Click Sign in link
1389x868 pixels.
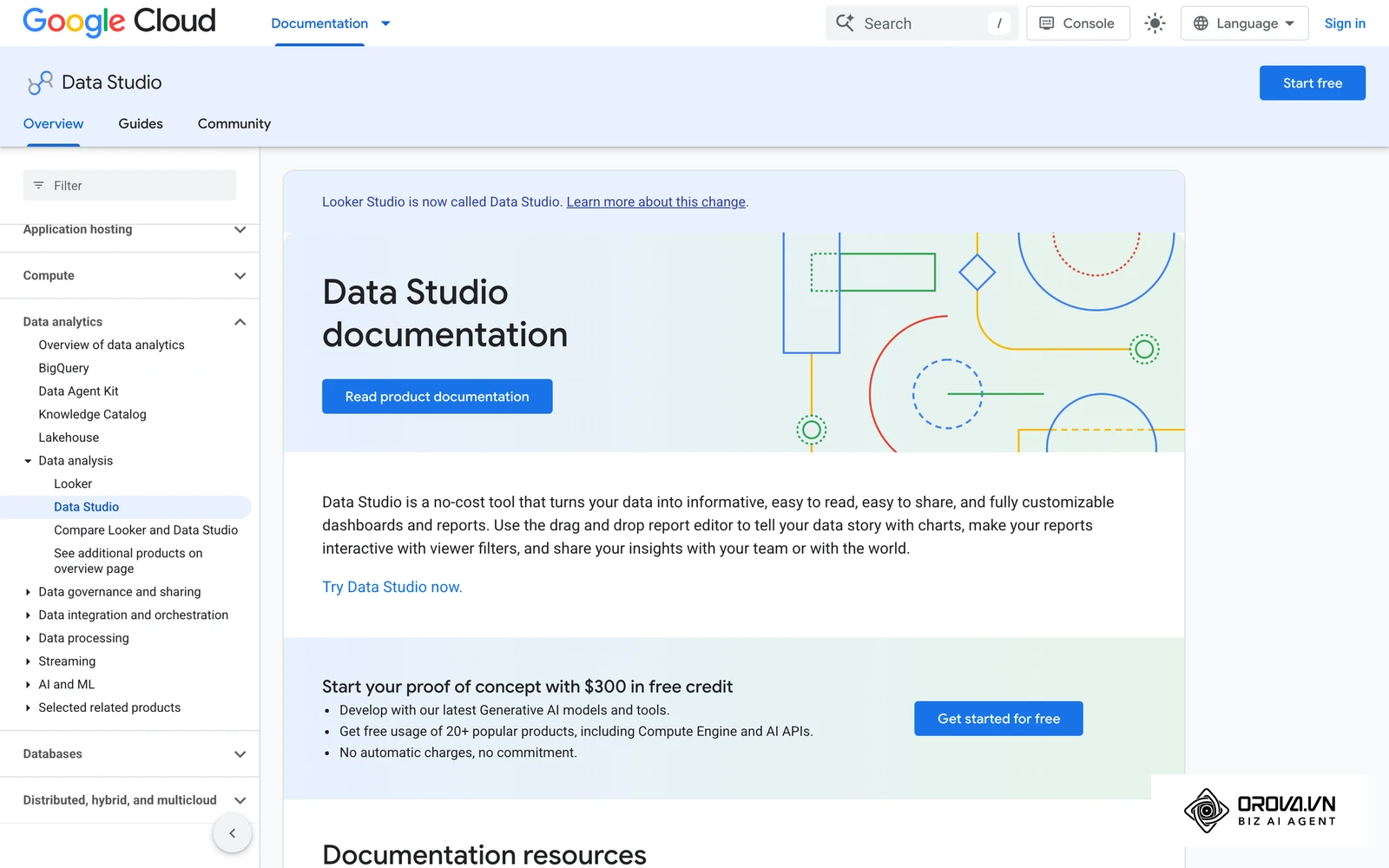[x=1345, y=23]
